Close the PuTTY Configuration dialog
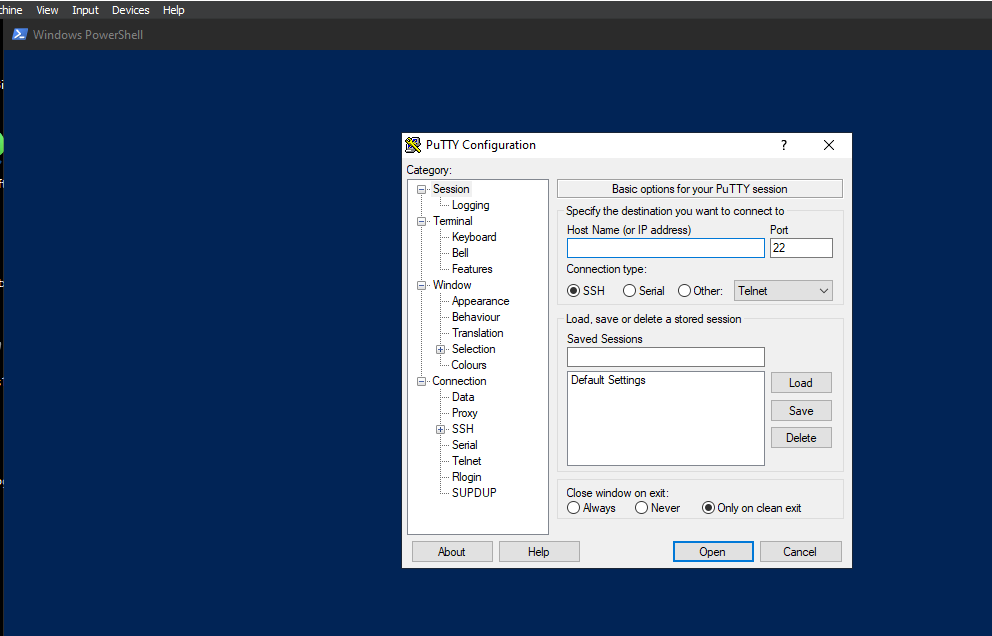Screen dimensions: 992x636 tap(829, 145)
